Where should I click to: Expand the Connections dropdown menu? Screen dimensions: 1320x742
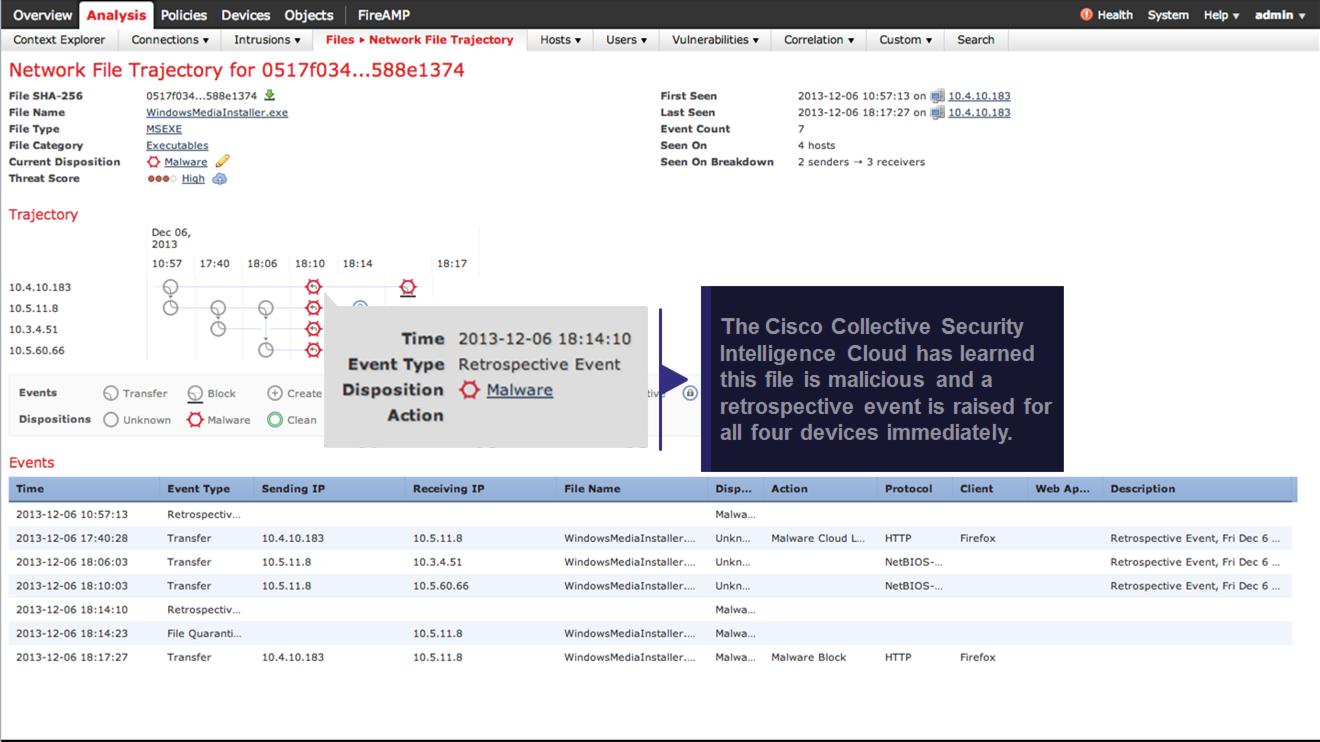170,40
